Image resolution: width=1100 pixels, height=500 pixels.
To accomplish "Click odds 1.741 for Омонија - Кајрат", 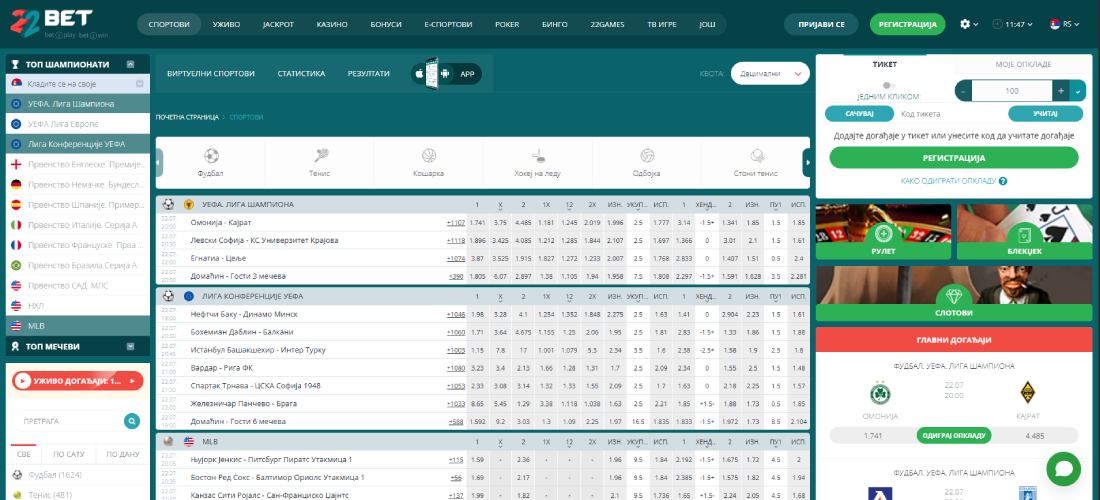I will (x=477, y=222).
